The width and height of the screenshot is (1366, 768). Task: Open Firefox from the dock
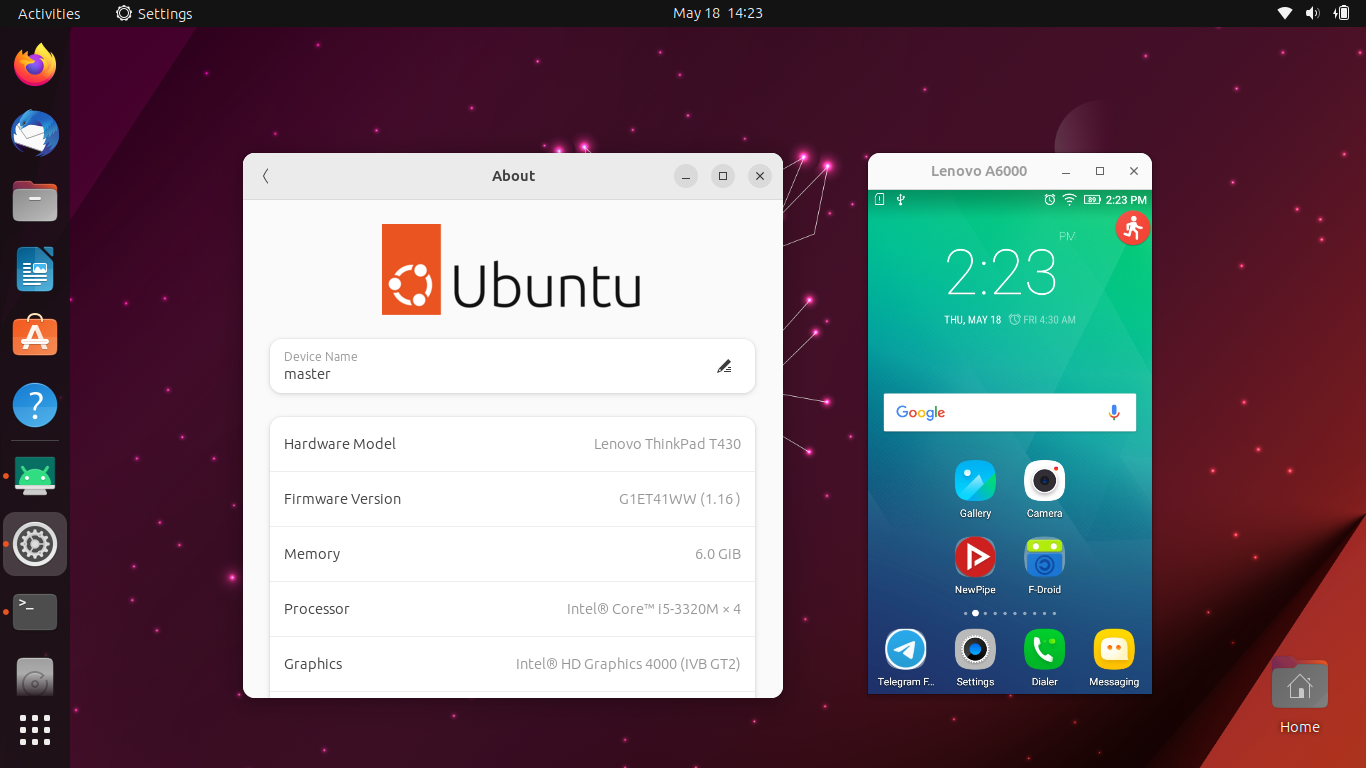point(35,65)
